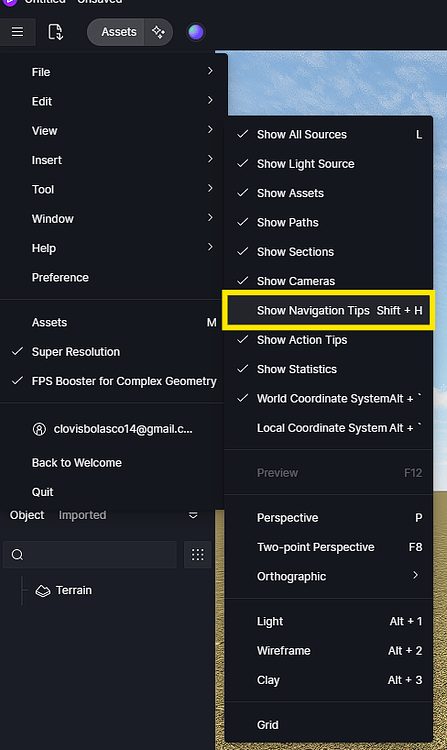Toggle FPS Booster for Complex Geometry

click(112, 381)
